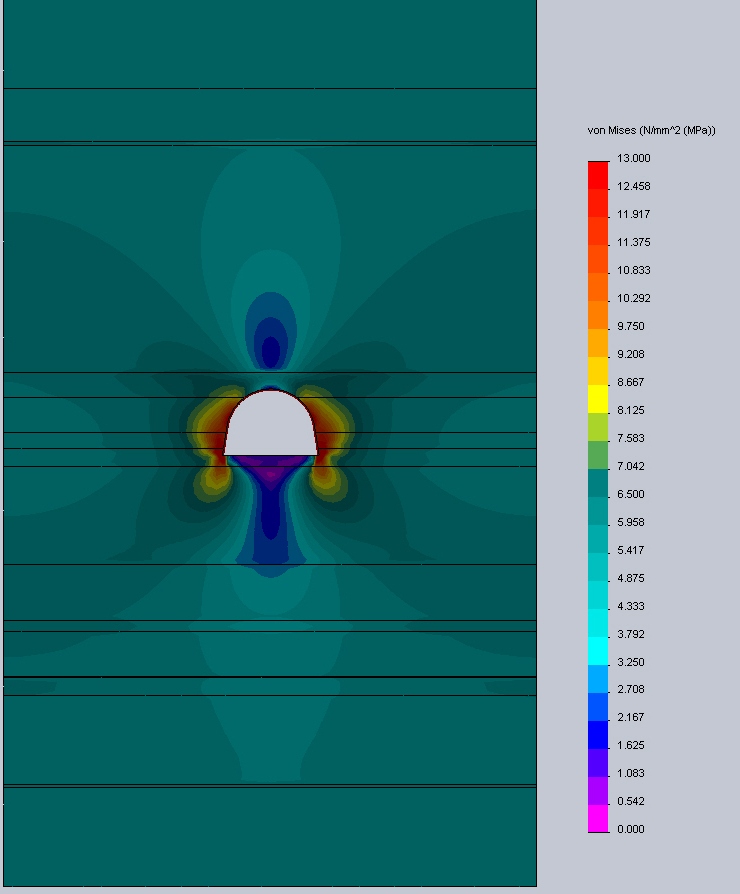
Task: Select the 10.833 legend value
Action: (x=633, y=270)
